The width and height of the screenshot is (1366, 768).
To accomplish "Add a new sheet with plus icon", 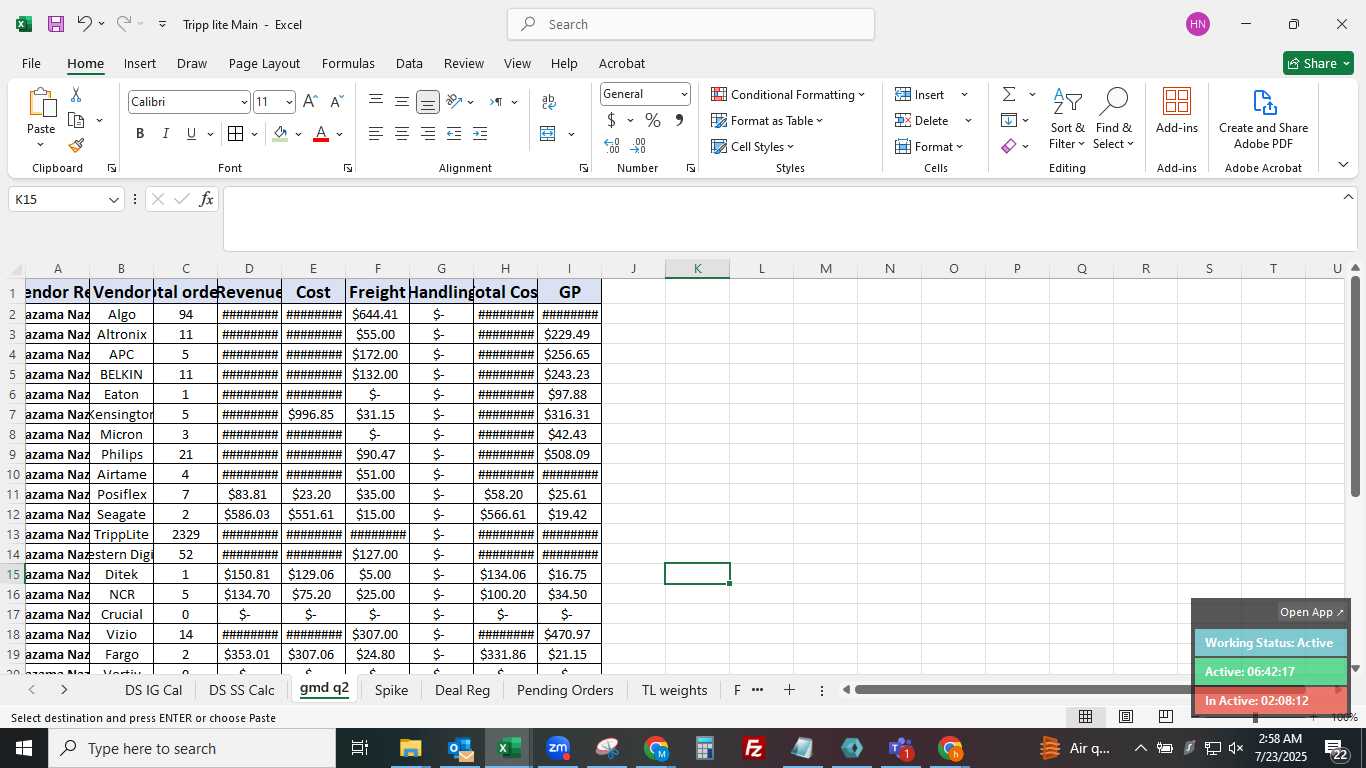I will coord(789,690).
